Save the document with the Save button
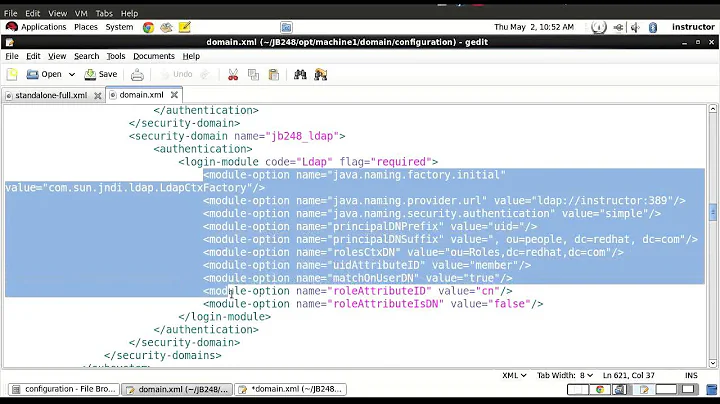Image resolution: width=720 pixels, height=404 pixels. point(101,74)
